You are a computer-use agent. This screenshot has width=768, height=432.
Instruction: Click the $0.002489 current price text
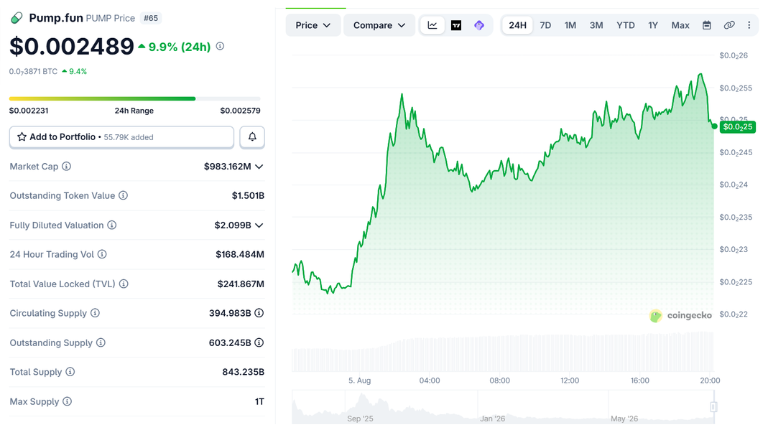72,47
